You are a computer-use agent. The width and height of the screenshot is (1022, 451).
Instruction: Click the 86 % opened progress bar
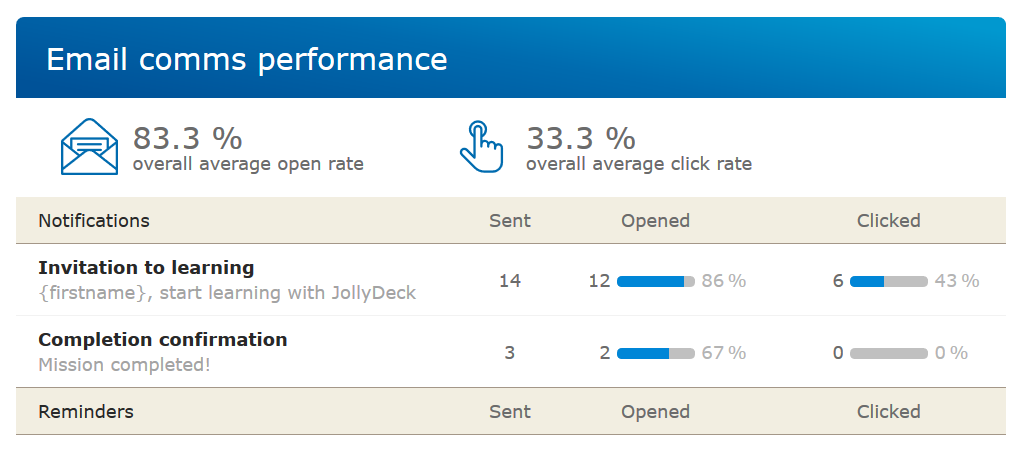[656, 282]
